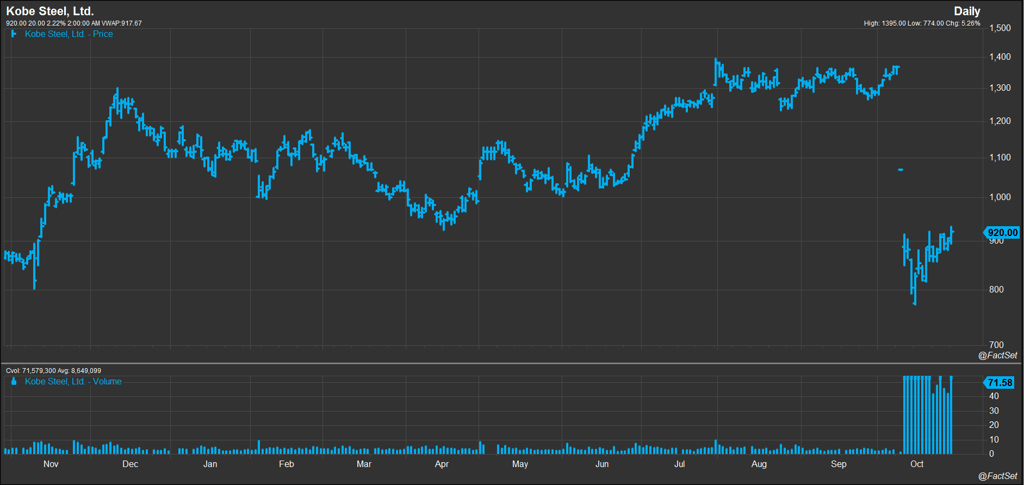Click the 1,500 price axis label
The width and height of the screenshot is (1024, 485).
point(1000,28)
